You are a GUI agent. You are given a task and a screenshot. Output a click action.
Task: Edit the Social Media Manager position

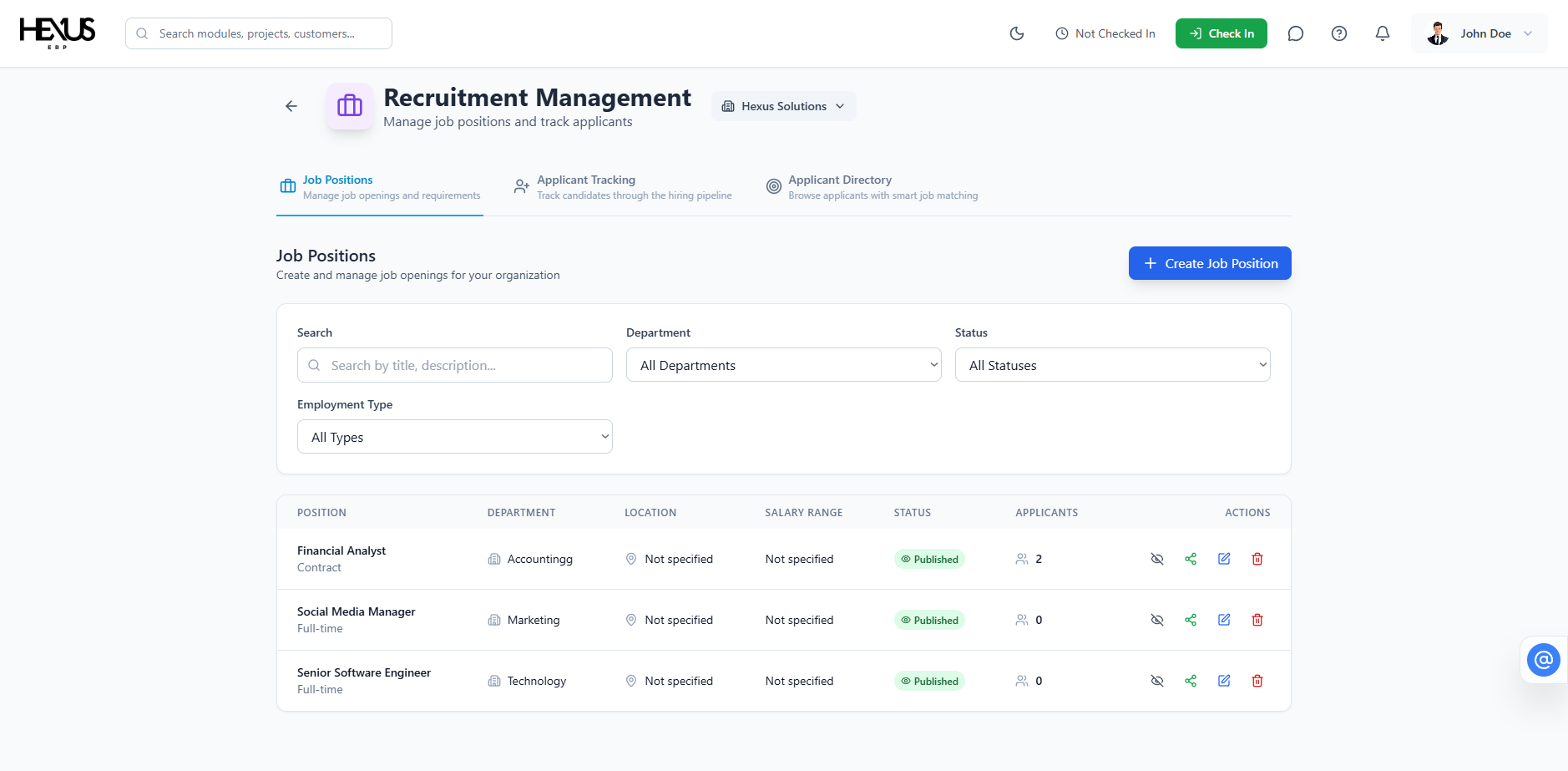pos(1224,620)
